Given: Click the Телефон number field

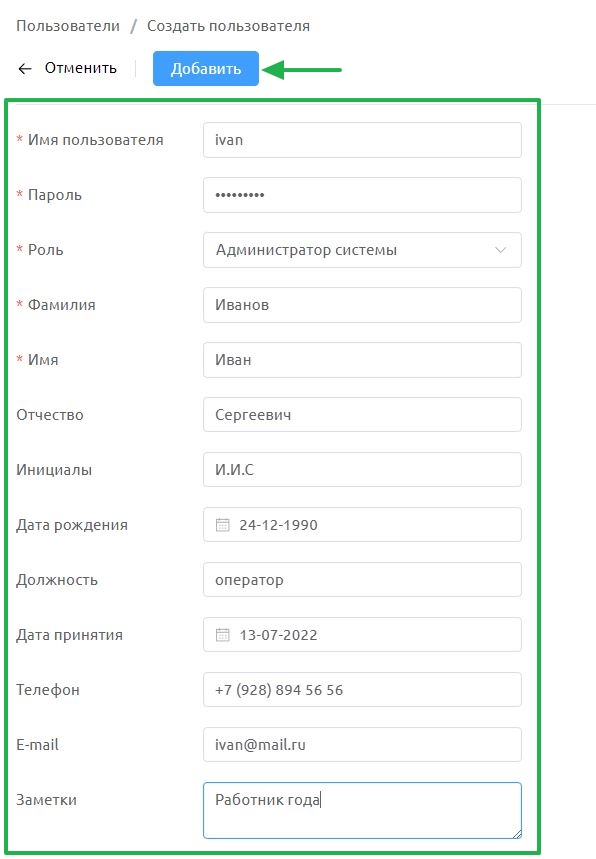Looking at the screenshot, I should (362, 690).
